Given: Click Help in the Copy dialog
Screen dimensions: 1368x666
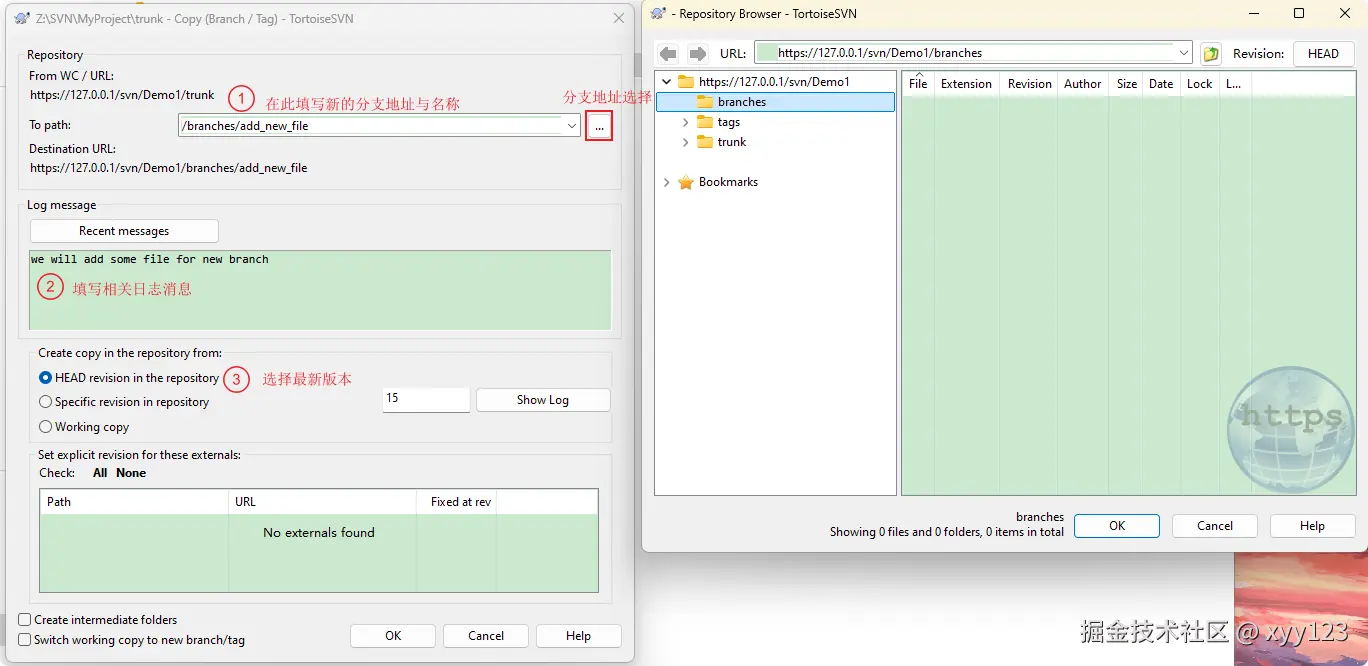Looking at the screenshot, I should pyautogui.click(x=578, y=636).
